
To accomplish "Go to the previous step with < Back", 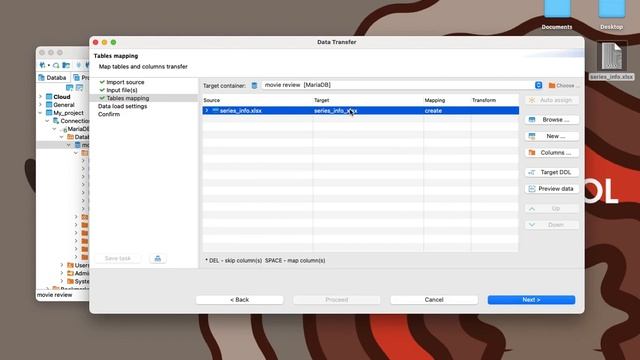I will point(239,300).
